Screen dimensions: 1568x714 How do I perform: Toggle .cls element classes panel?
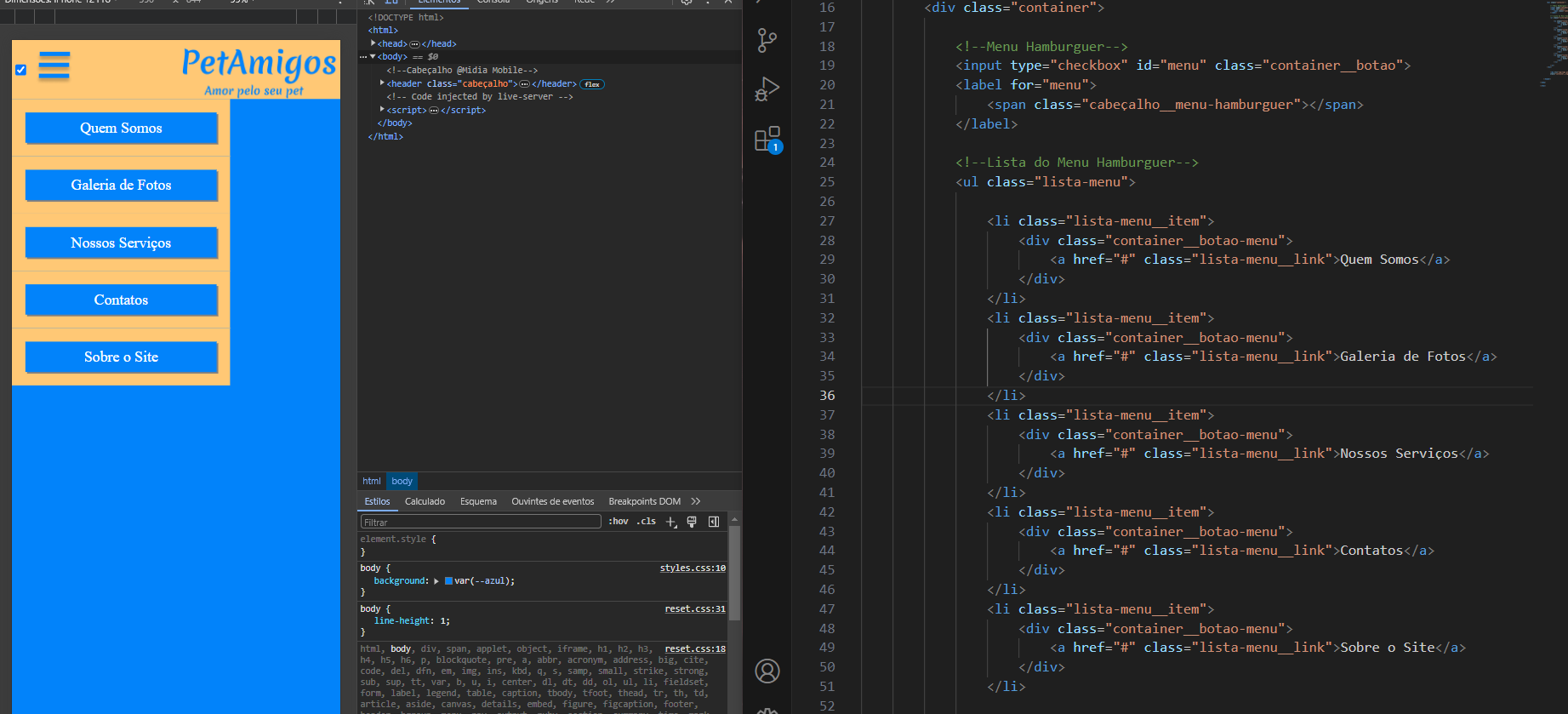pyautogui.click(x=647, y=522)
